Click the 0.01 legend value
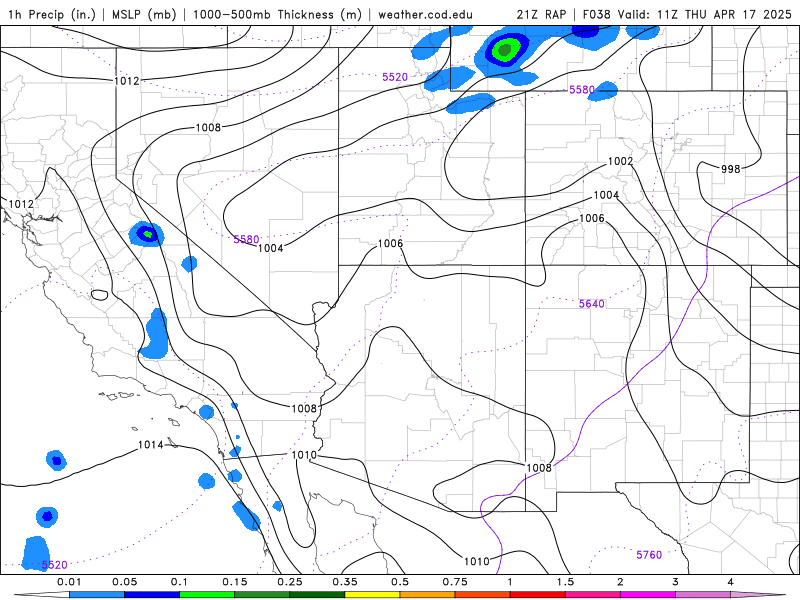This screenshot has height=600, width=800. [x=69, y=582]
